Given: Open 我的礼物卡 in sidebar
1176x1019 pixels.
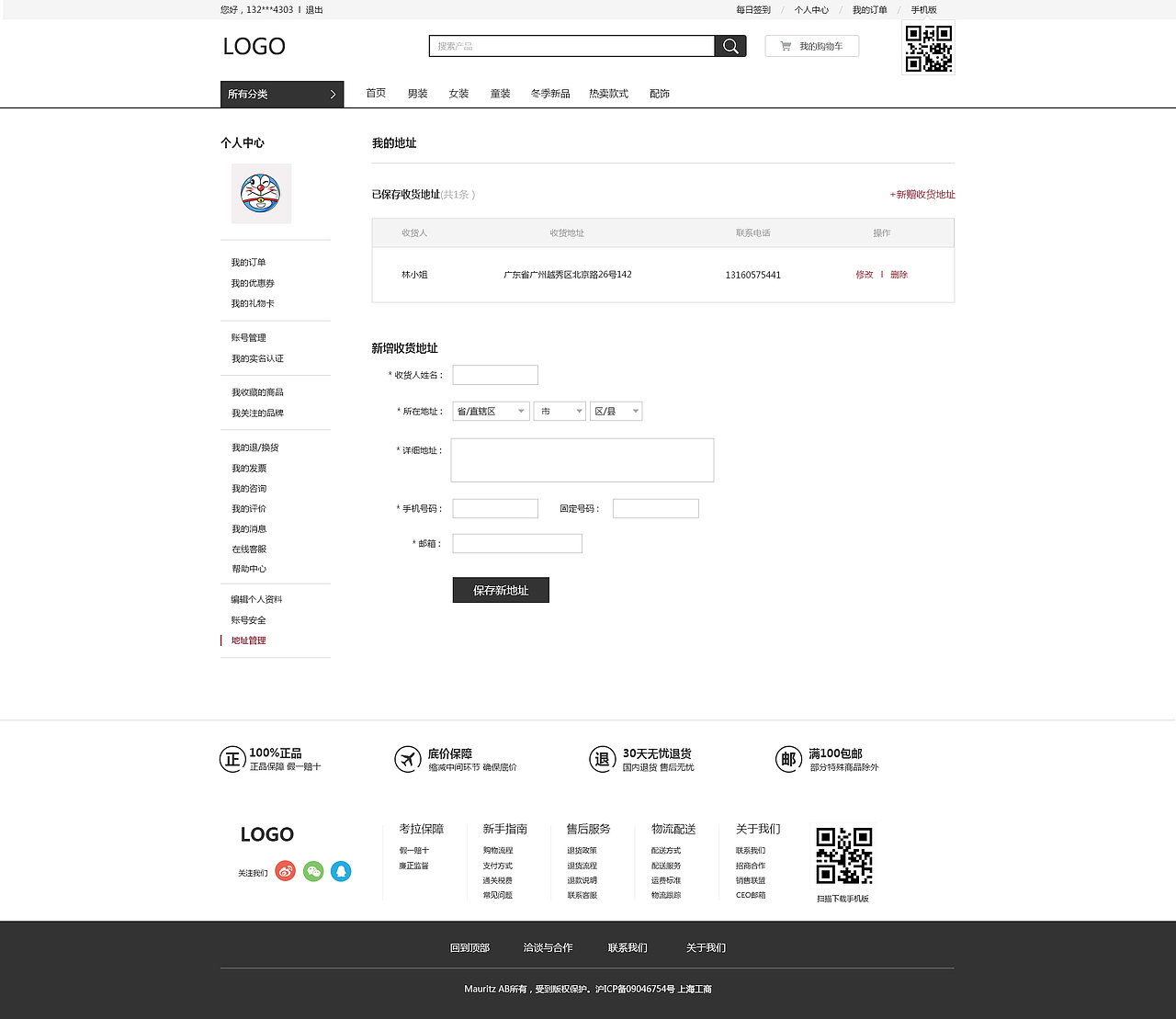Looking at the screenshot, I should tap(253, 304).
